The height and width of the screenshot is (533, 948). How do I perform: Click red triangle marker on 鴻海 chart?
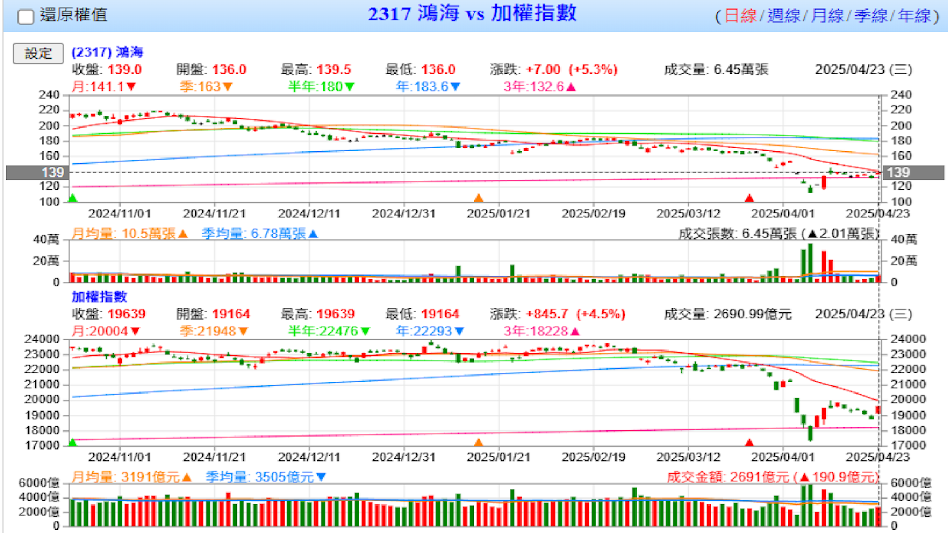(x=749, y=198)
